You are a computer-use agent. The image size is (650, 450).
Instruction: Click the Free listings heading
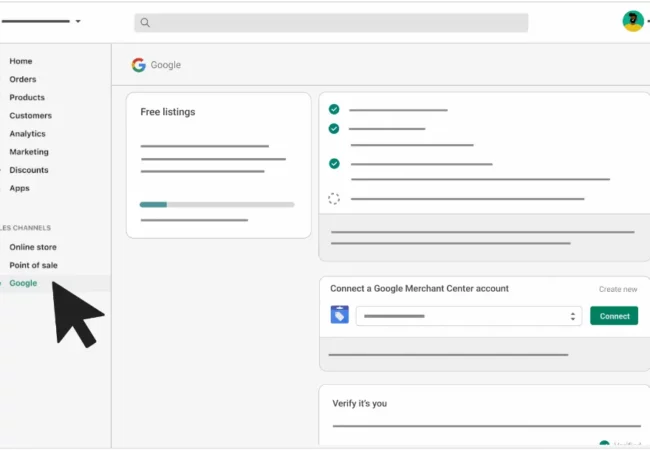pos(167,112)
